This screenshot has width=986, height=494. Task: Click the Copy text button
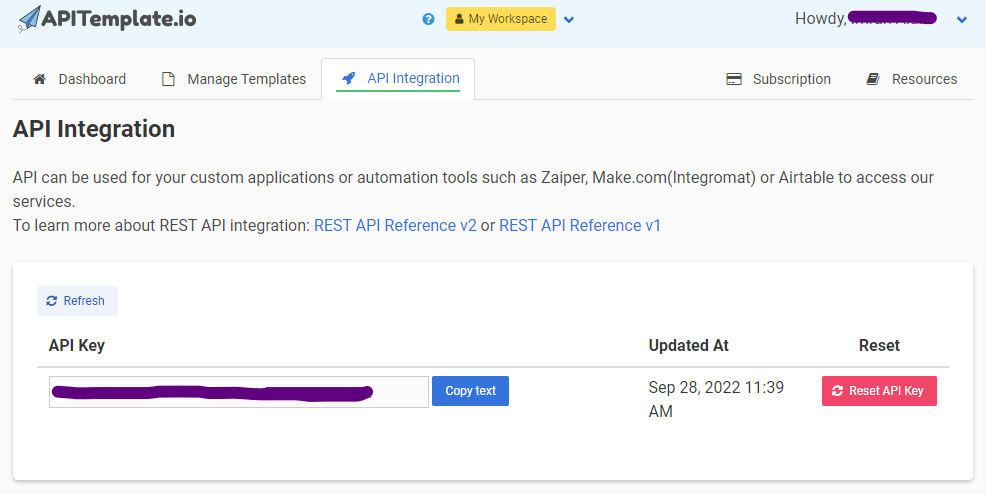click(470, 391)
